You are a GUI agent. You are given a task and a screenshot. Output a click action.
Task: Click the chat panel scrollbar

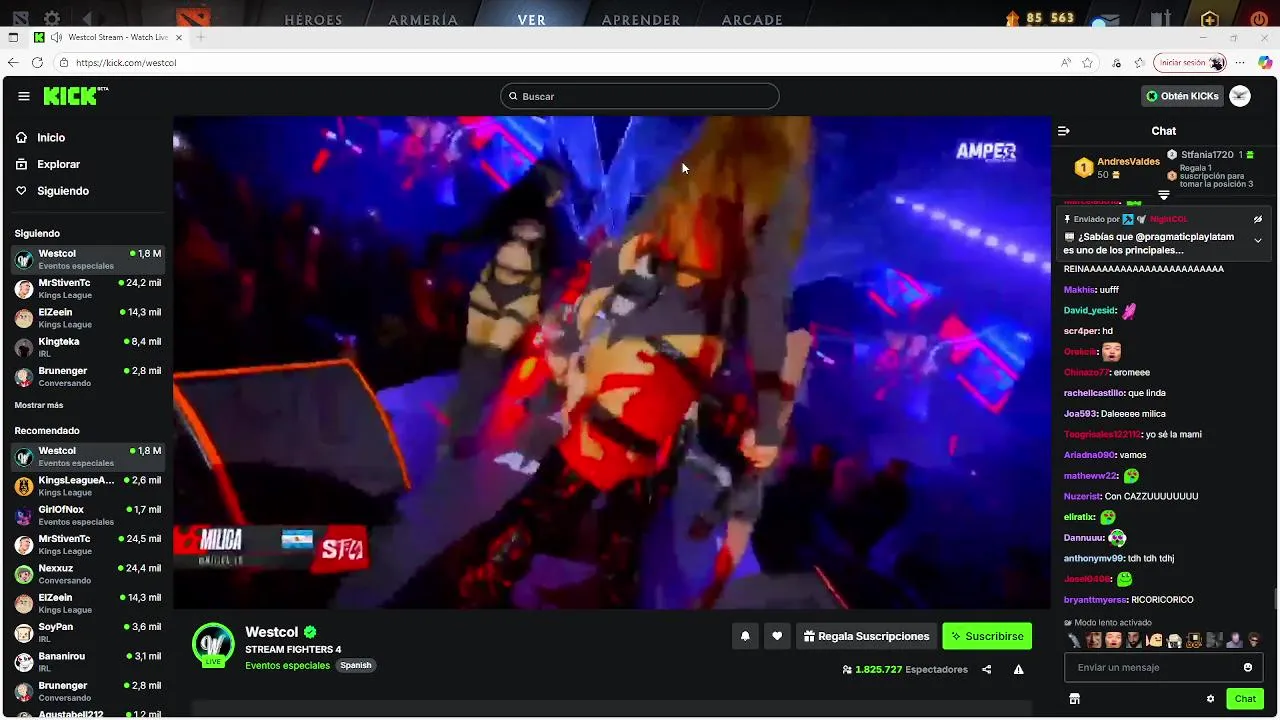point(1275,598)
